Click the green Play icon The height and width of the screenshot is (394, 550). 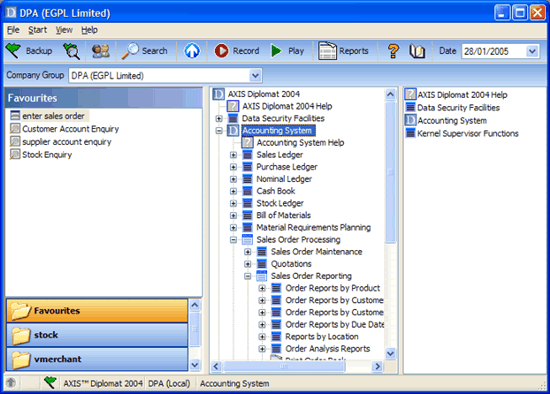[x=276, y=51]
